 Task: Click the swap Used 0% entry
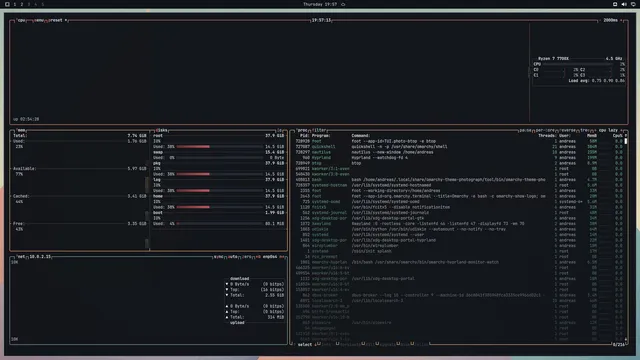[218, 158]
